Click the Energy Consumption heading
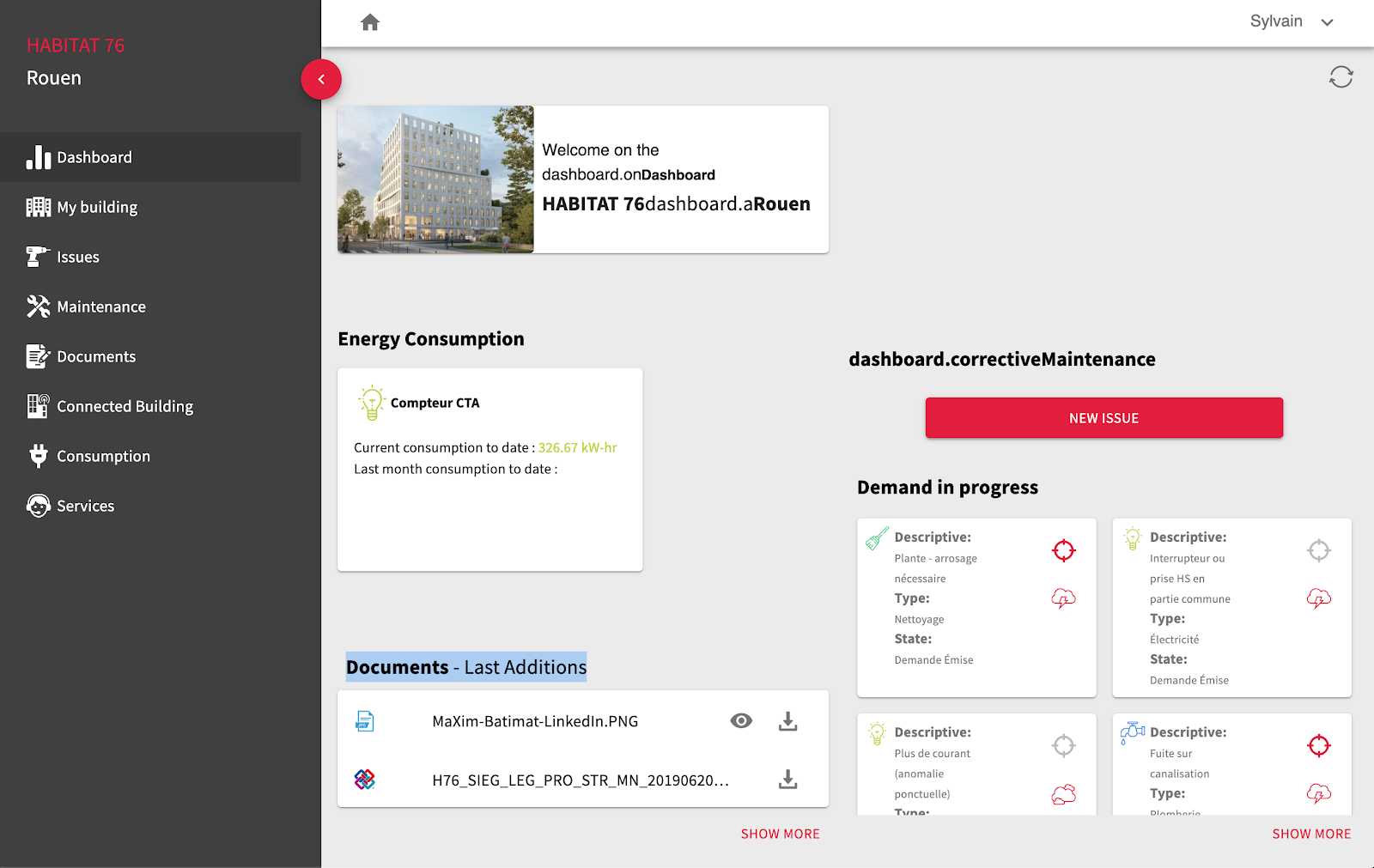 point(431,339)
